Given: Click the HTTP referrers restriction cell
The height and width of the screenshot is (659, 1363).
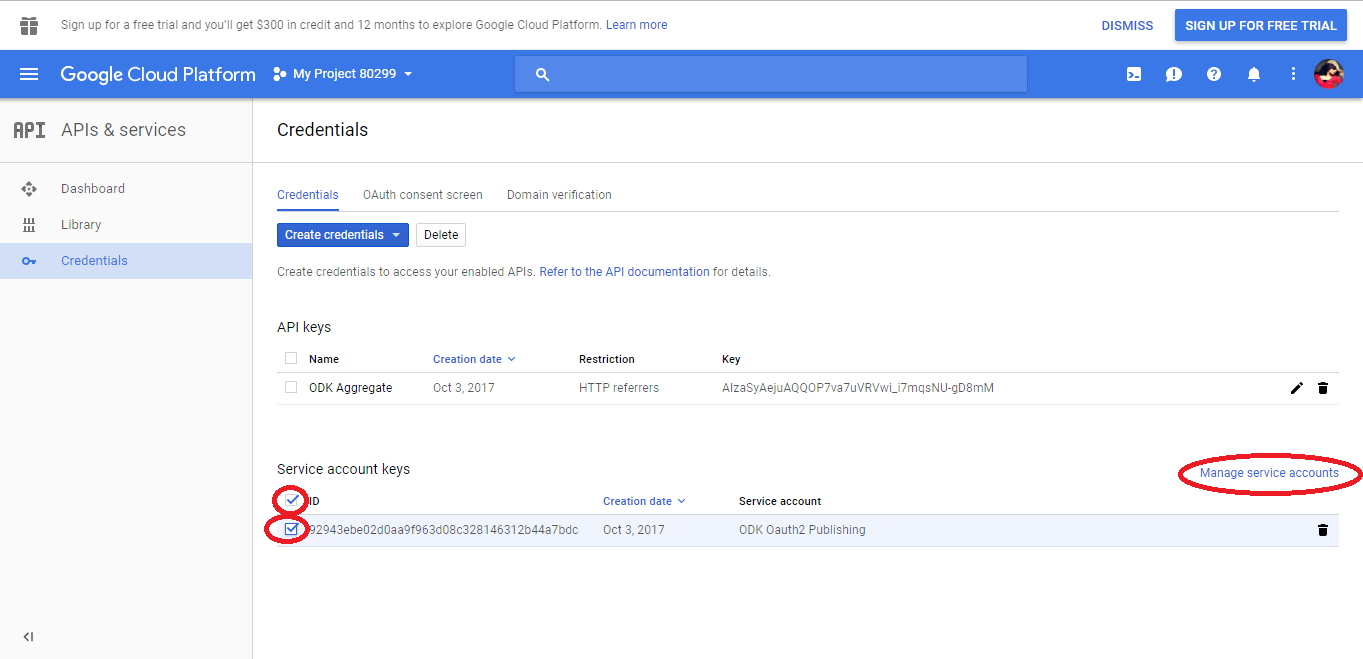Looking at the screenshot, I should [619, 388].
